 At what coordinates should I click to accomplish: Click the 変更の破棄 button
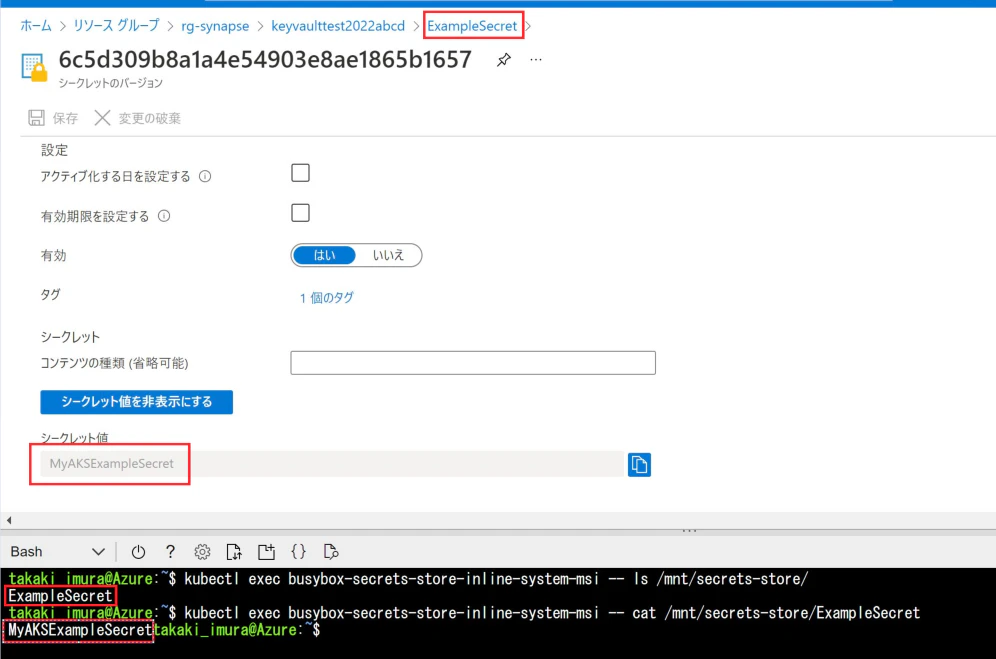138,118
